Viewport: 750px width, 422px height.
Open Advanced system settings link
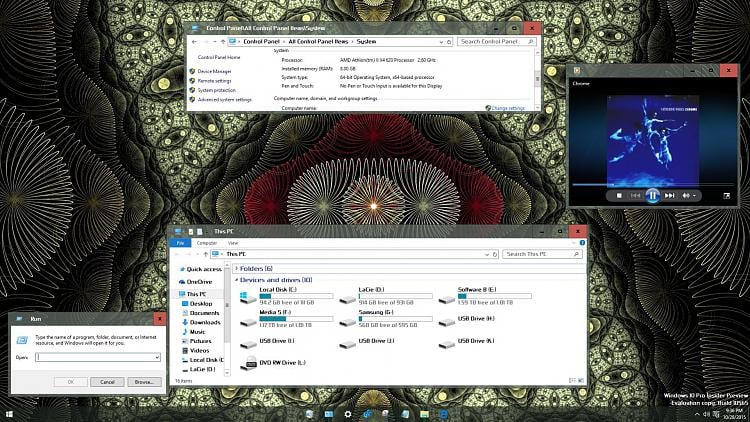224,100
